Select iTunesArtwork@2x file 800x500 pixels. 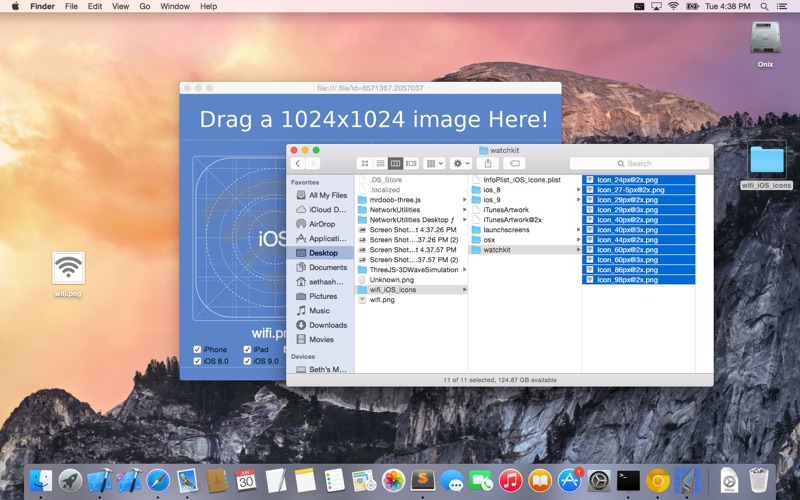pos(525,219)
